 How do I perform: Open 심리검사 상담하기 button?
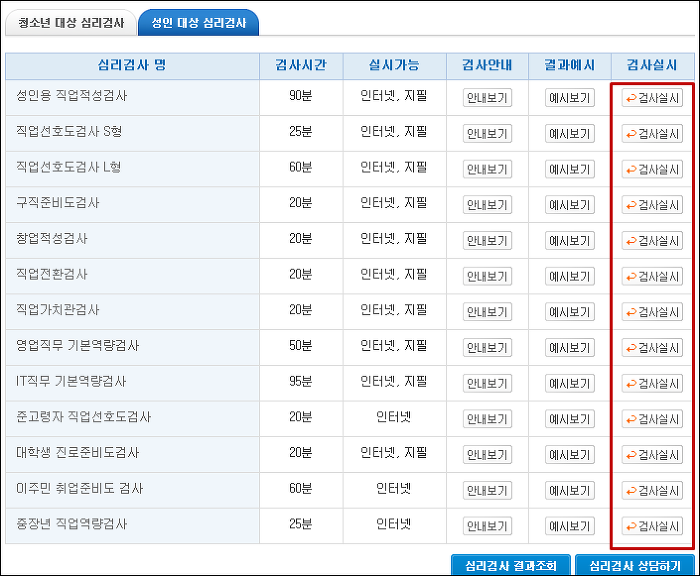[635, 565]
